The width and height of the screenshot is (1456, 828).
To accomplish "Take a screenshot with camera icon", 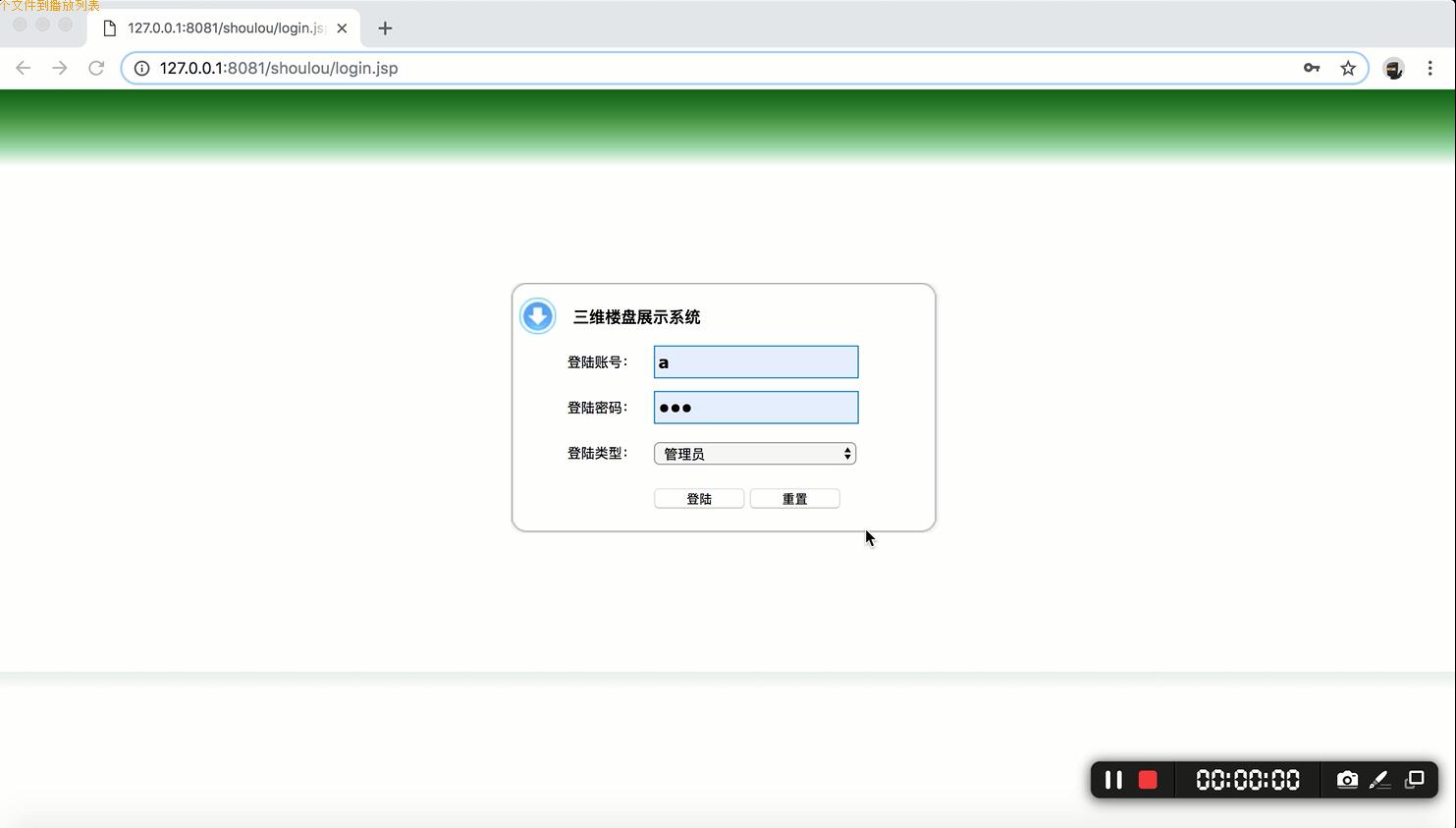I will point(1347,780).
